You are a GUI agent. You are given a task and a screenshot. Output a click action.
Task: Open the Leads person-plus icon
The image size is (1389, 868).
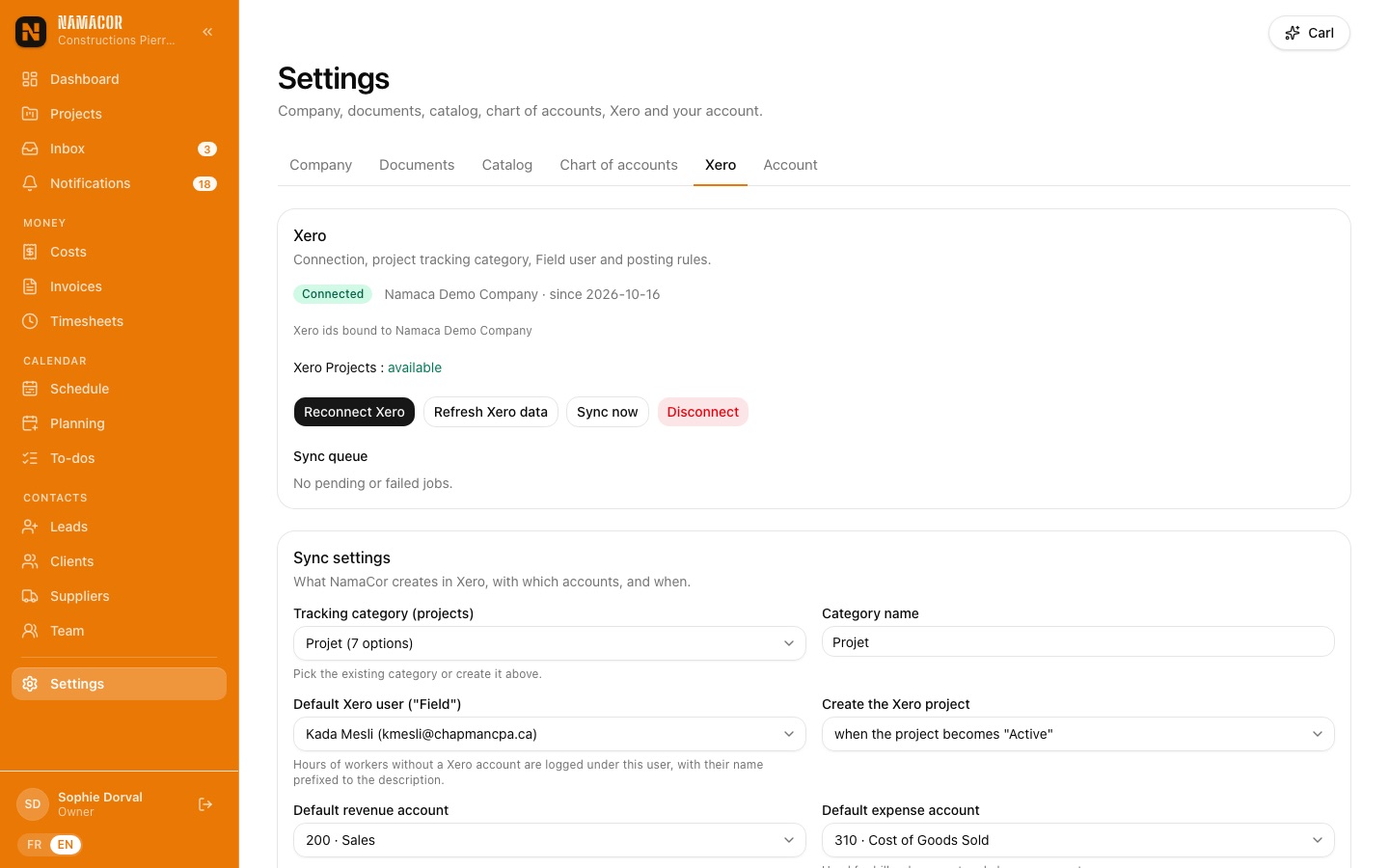coord(30,527)
